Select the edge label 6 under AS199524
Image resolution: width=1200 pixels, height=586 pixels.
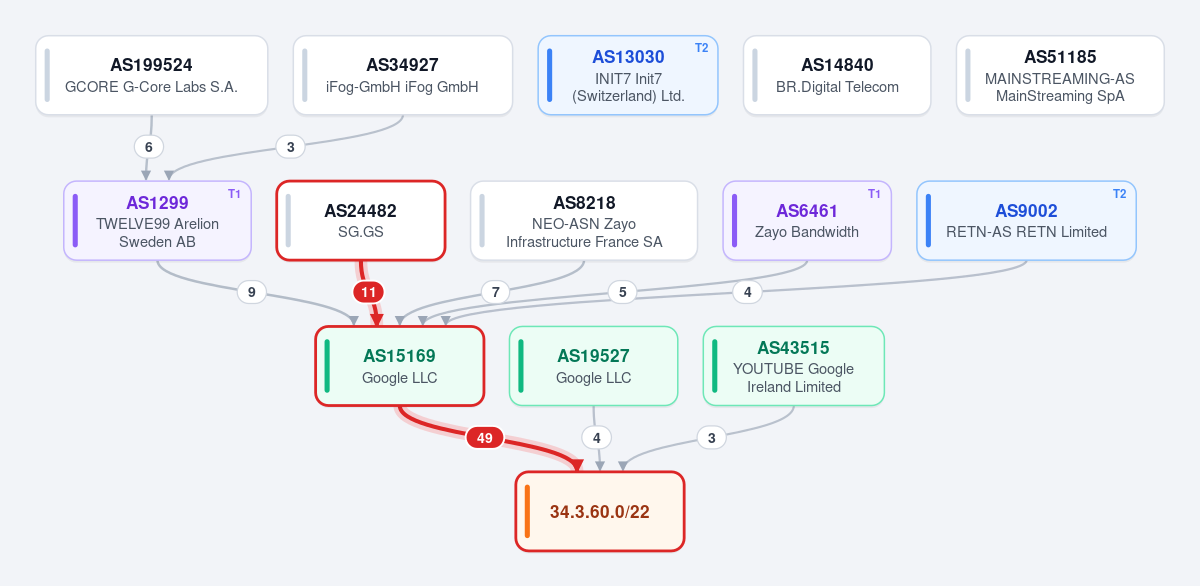coord(148,147)
